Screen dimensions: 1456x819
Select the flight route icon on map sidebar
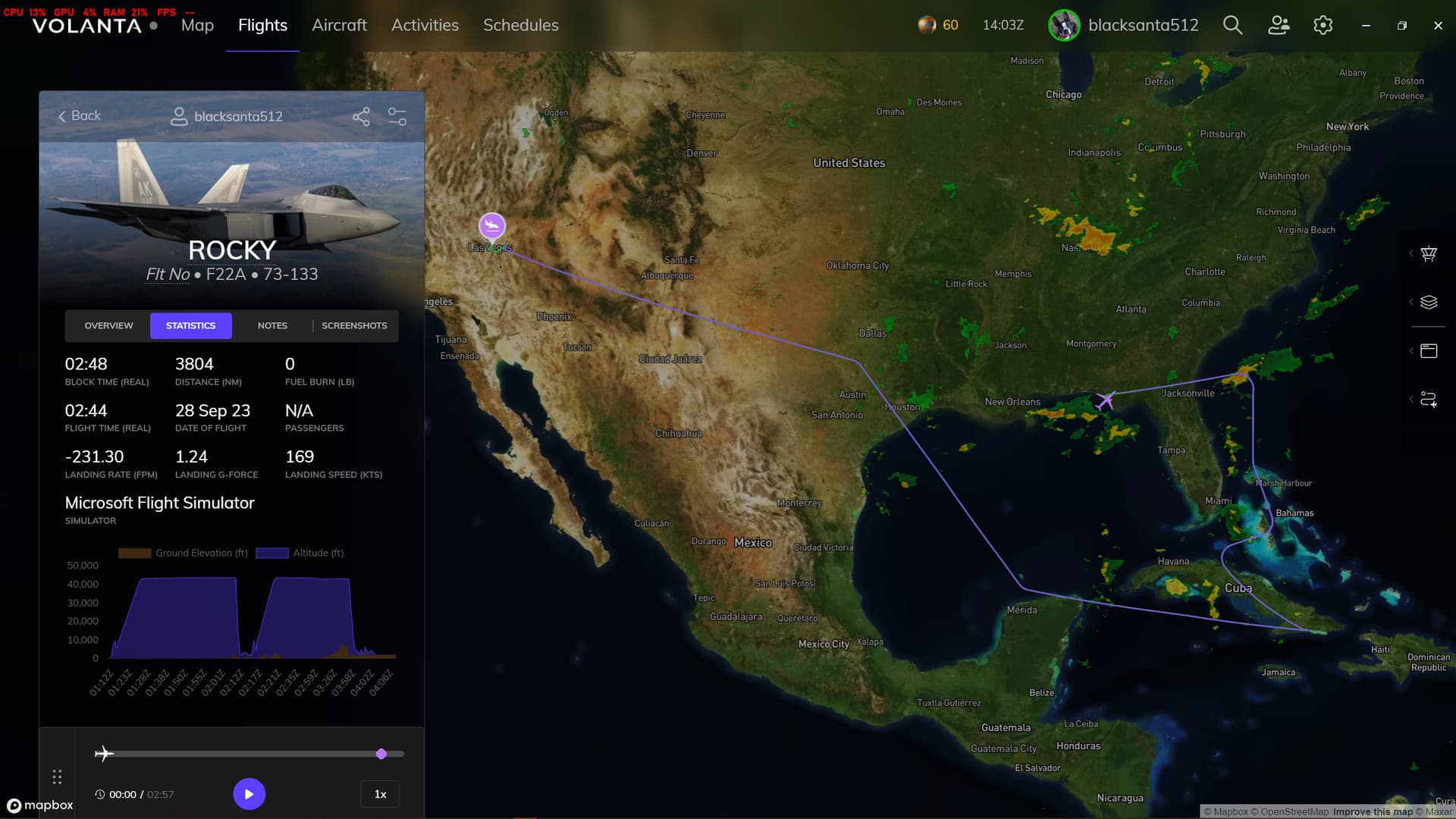tap(1429, 399)
